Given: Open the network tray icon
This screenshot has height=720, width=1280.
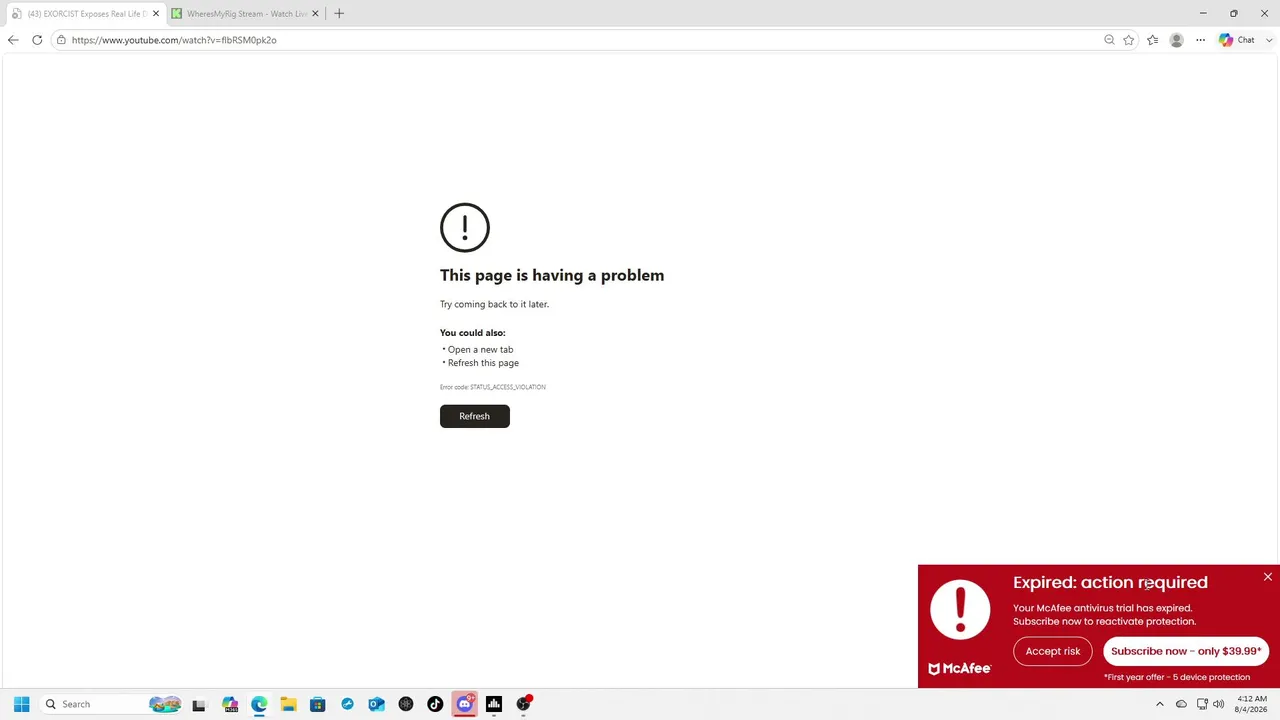Looking at the screenshot, I should pos(1202,704).
